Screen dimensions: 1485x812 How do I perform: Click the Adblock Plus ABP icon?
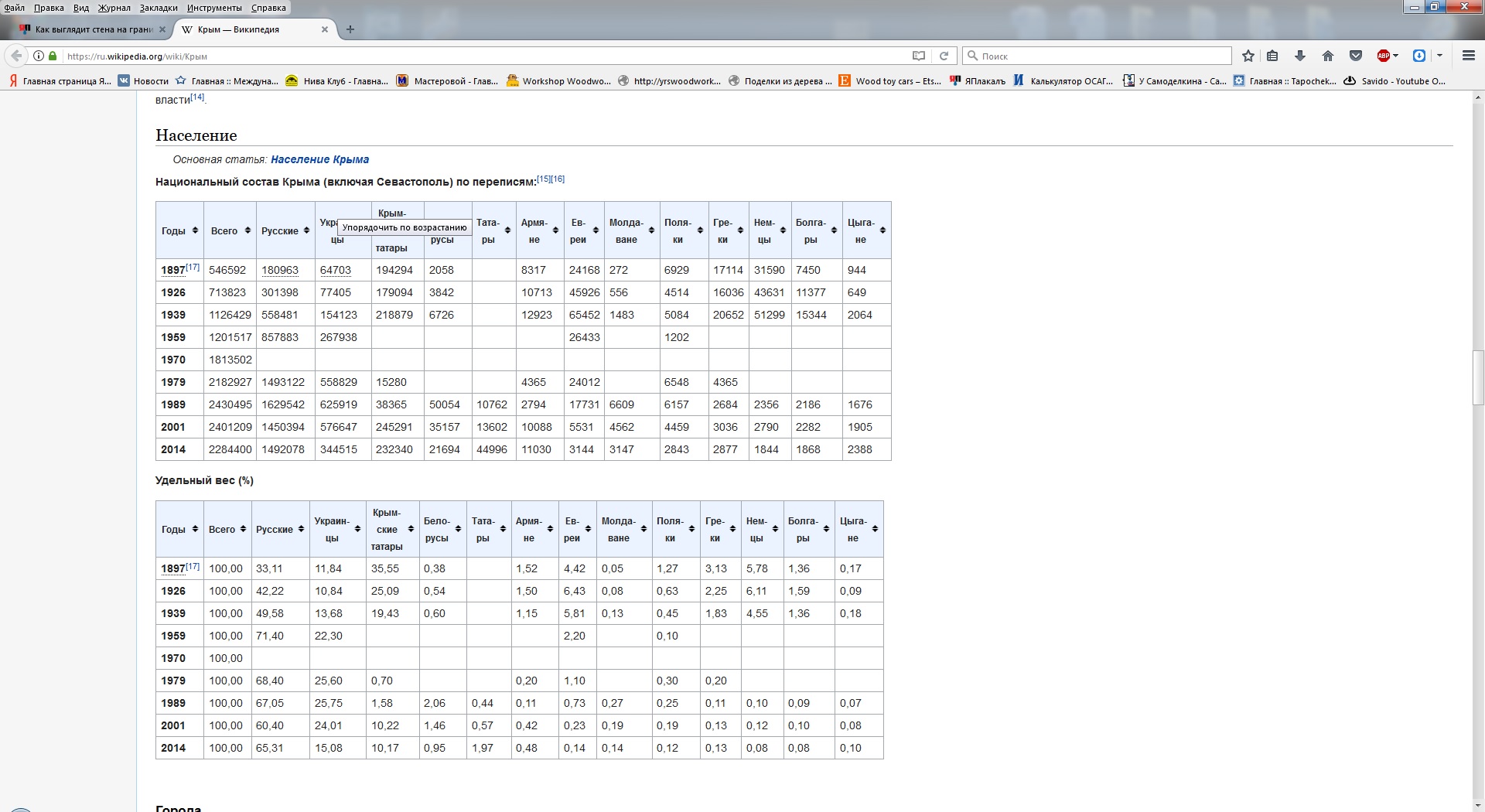1384,56
